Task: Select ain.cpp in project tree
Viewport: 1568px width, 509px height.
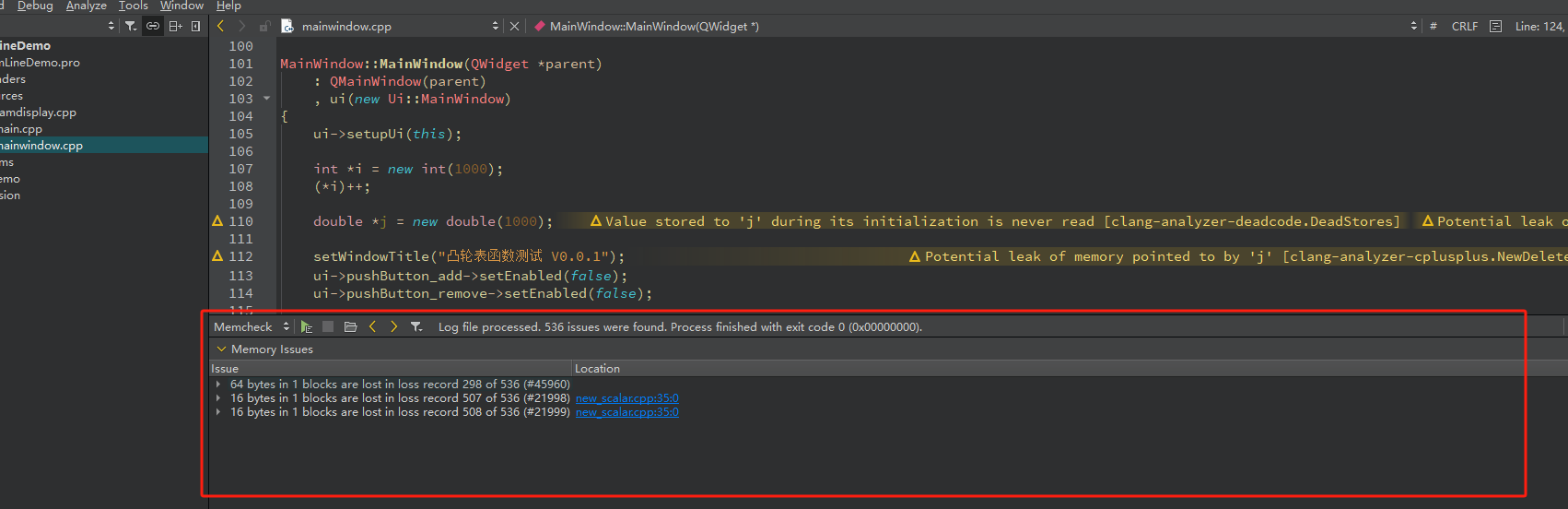Action: click(x=21, y=129)
